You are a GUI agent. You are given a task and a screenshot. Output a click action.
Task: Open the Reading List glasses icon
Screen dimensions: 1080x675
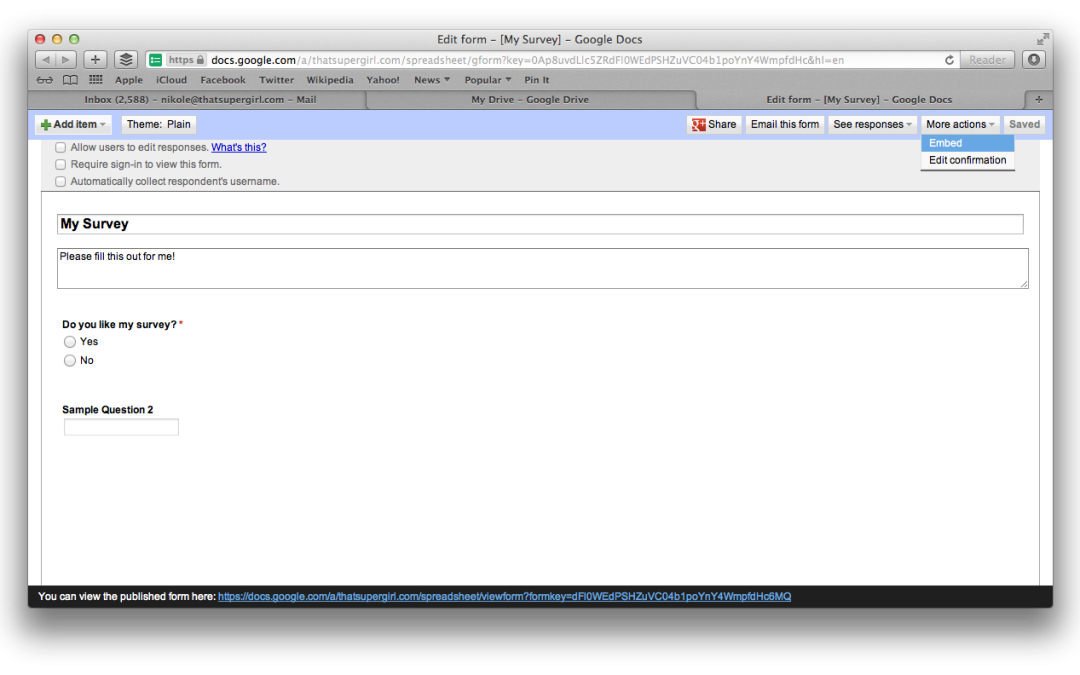[44, 80]
